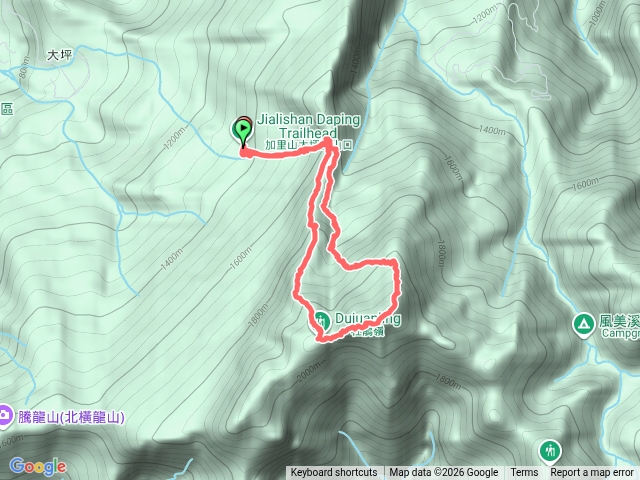Image resolution: width=640 pixels, height=480 pixels.
Task: Click the 風美溪 campground label
Action: coord(619,326)
